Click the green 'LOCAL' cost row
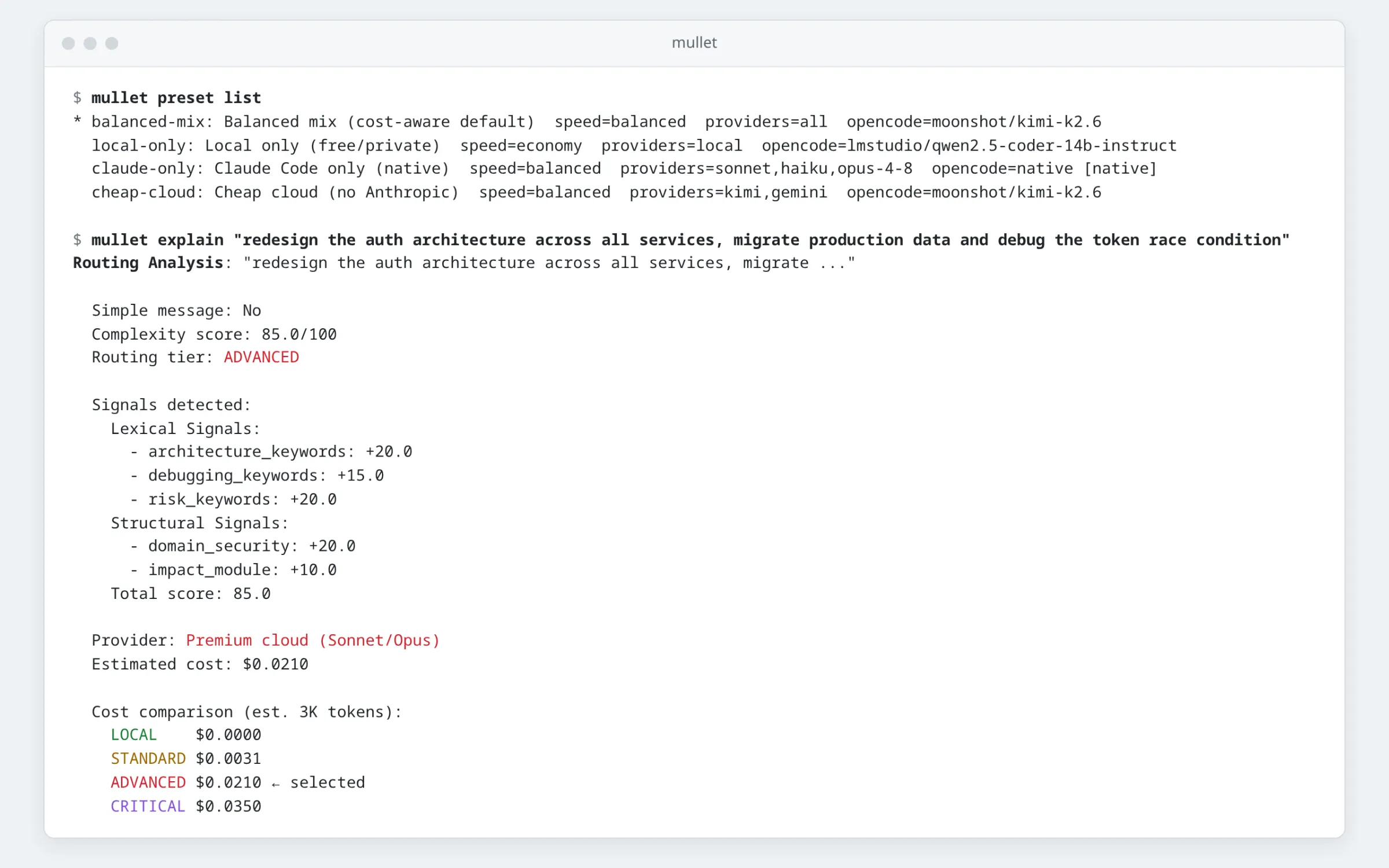The height and width of the screenshot is (868, 1389). pos(186,734)
